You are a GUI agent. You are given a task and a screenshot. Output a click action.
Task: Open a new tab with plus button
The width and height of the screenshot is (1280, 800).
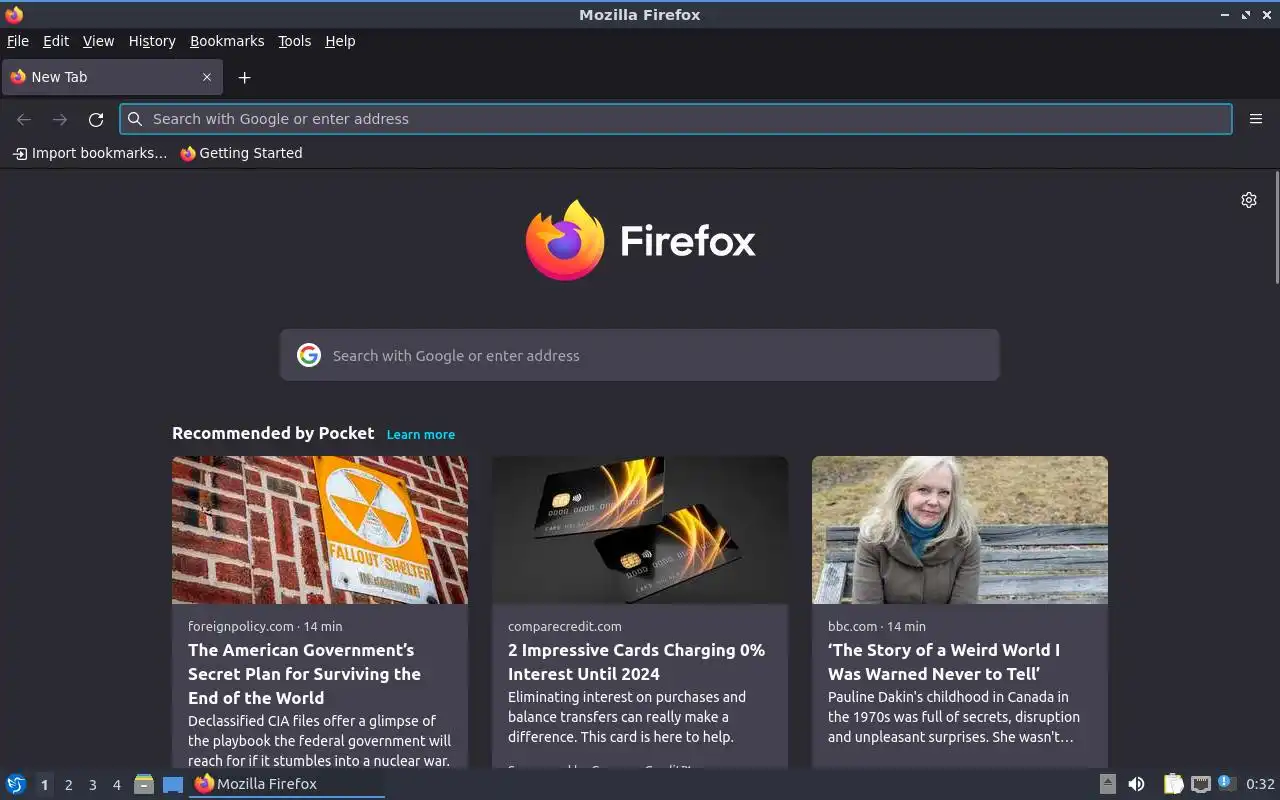coord(244,77)
